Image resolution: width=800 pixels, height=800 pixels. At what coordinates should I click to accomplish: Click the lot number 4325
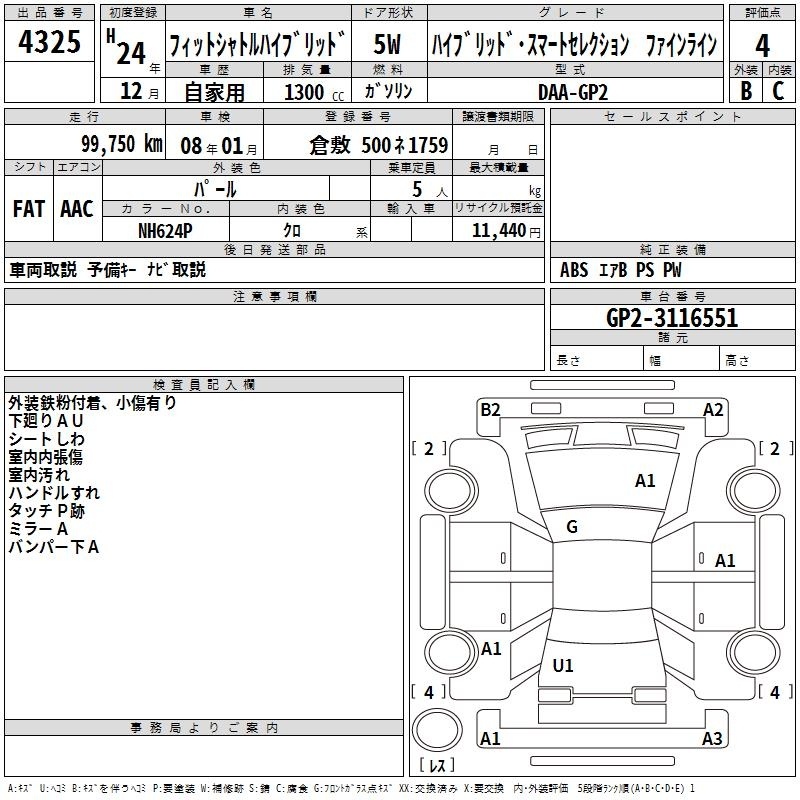49,45
